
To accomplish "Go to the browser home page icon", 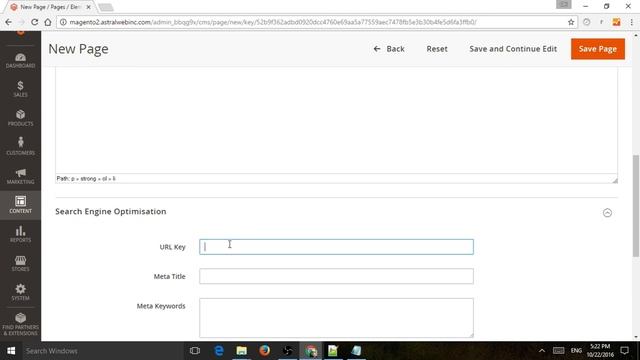I will coord(48,22).
